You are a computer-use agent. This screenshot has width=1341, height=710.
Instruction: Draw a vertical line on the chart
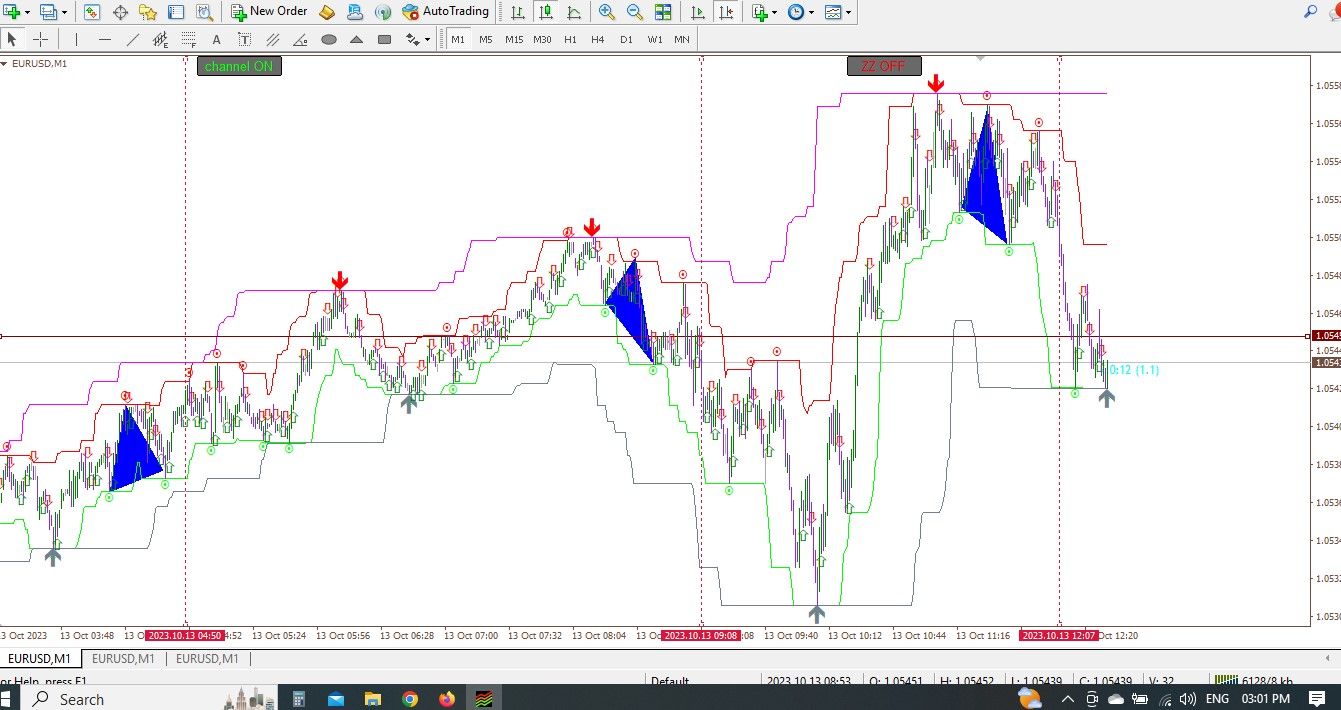[76, 39]
